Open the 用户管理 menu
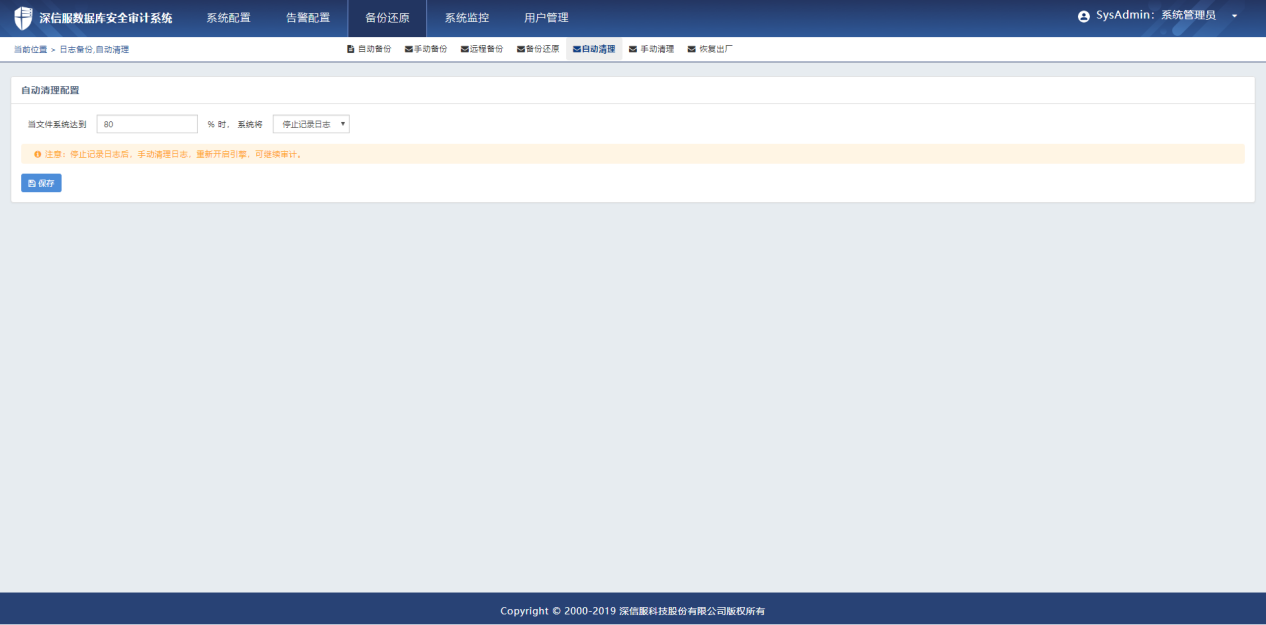The height and width of the screenshot is (625, 1266). [546, 18]
